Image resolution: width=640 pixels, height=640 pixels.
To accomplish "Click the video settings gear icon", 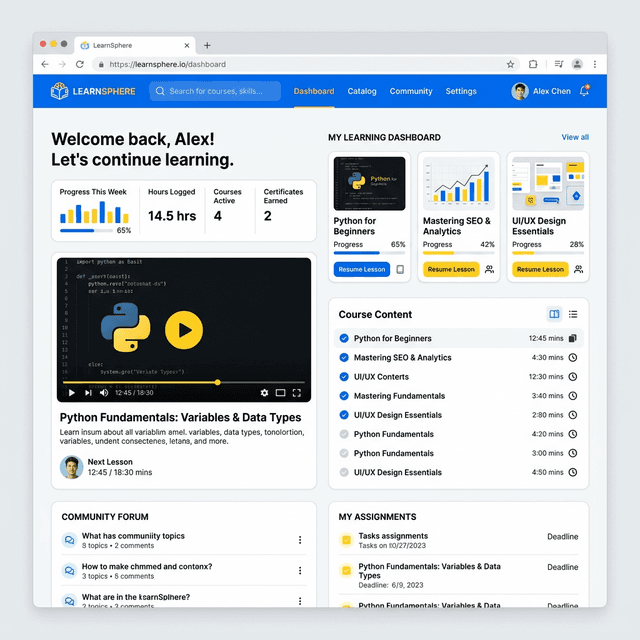I will click(264, 393).
